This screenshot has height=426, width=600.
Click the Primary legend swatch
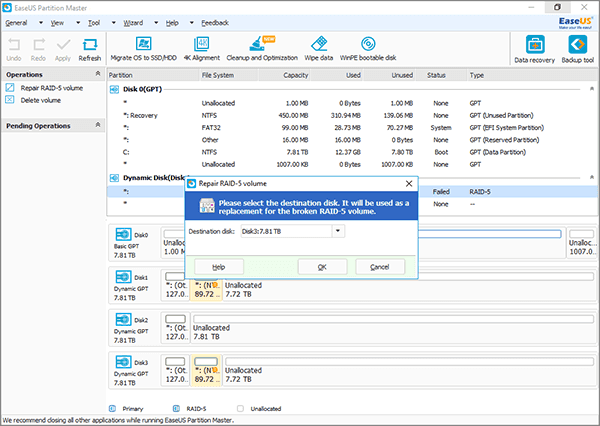pyautogui.click(x=112, y=408)
